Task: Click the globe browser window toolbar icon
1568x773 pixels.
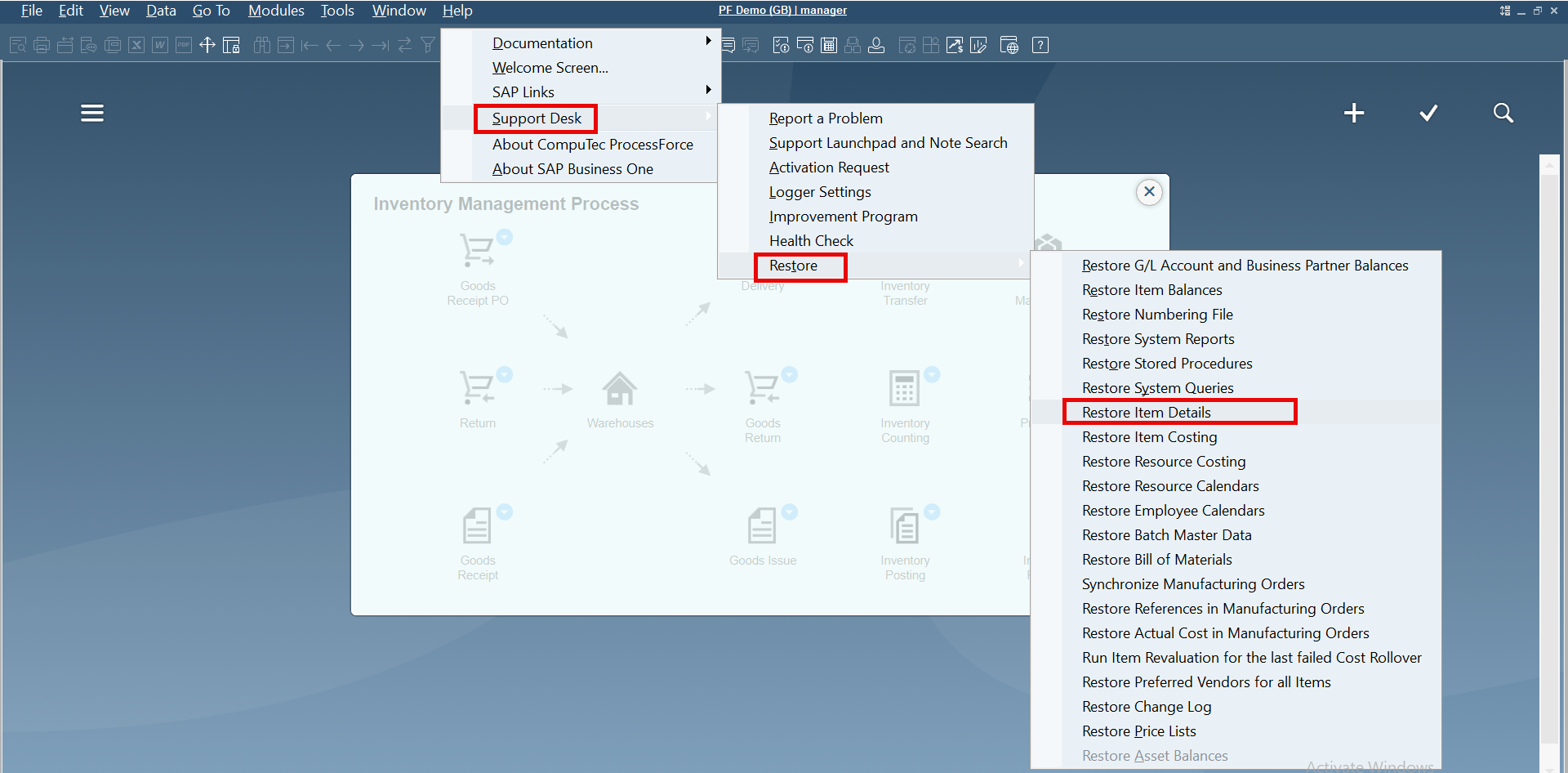Action: pos(1009,45)
